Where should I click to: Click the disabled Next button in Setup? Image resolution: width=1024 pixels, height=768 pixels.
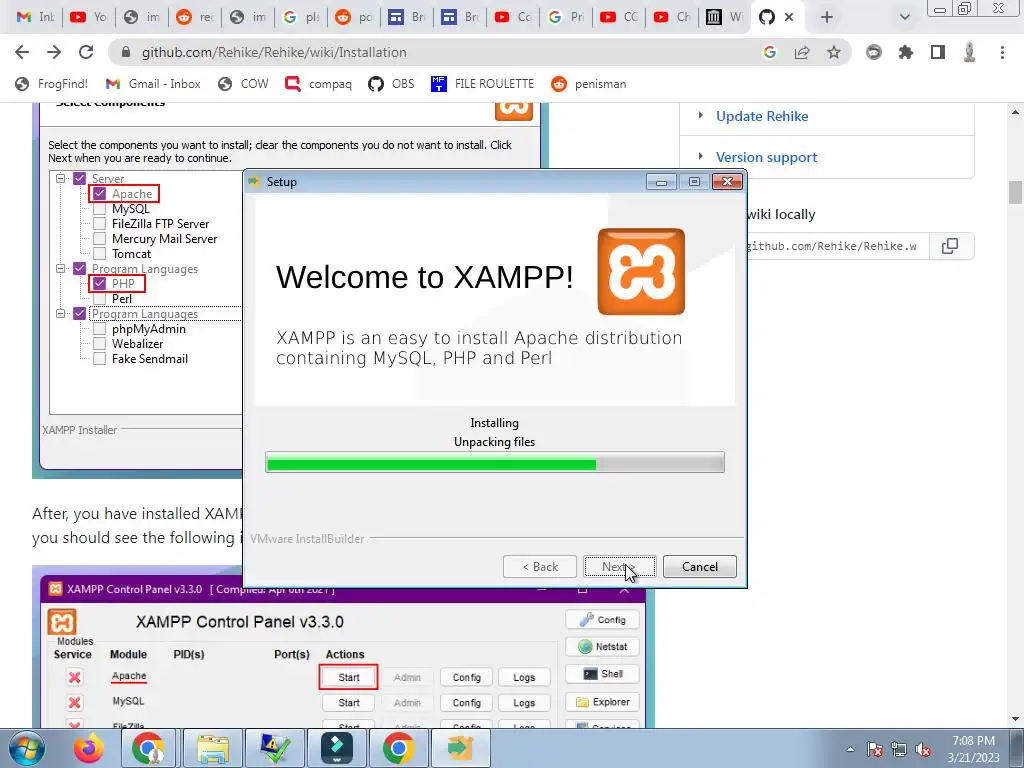[619, 567]
